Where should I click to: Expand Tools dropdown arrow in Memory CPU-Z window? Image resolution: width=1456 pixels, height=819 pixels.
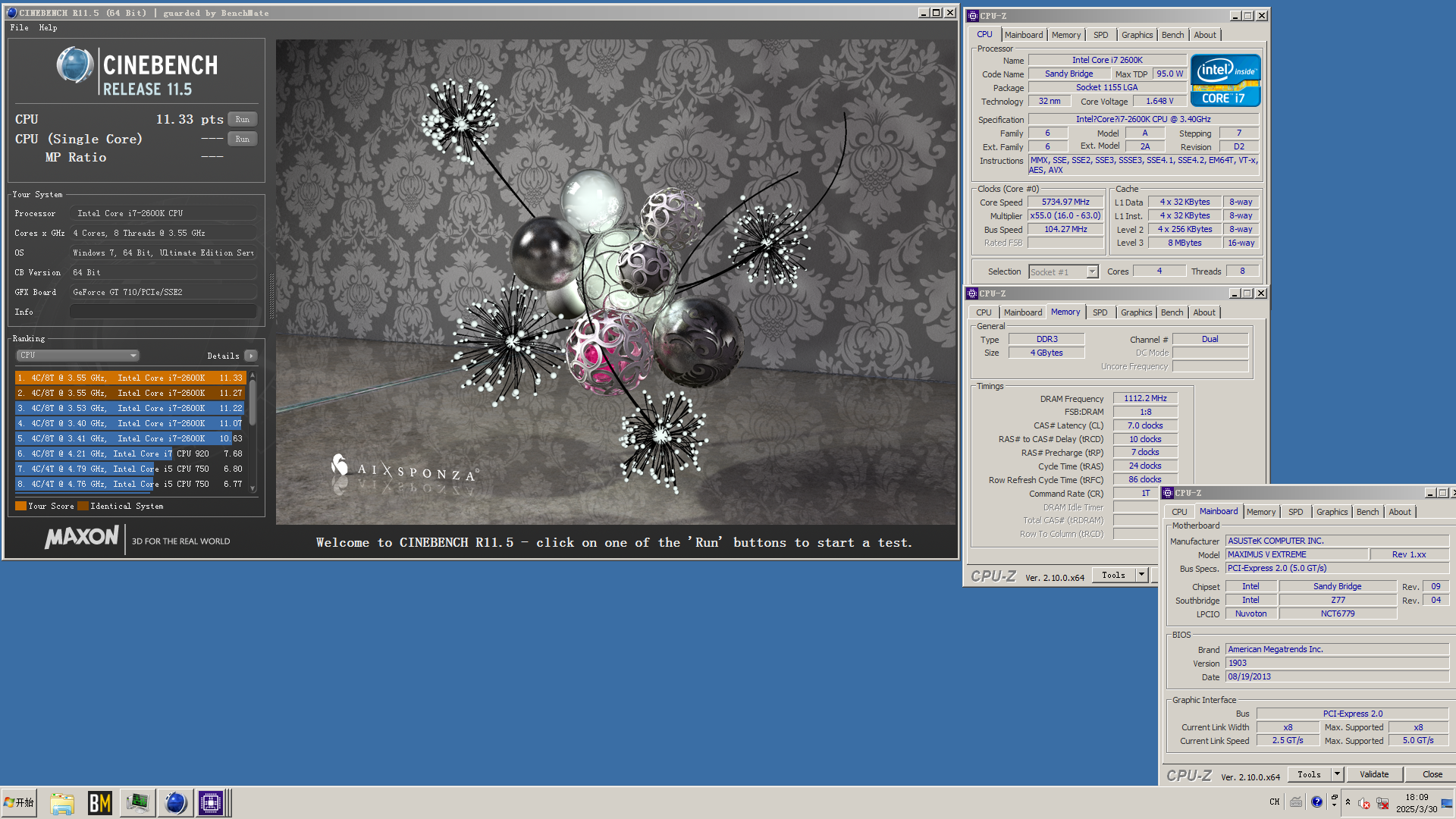tap(1141, 575)
